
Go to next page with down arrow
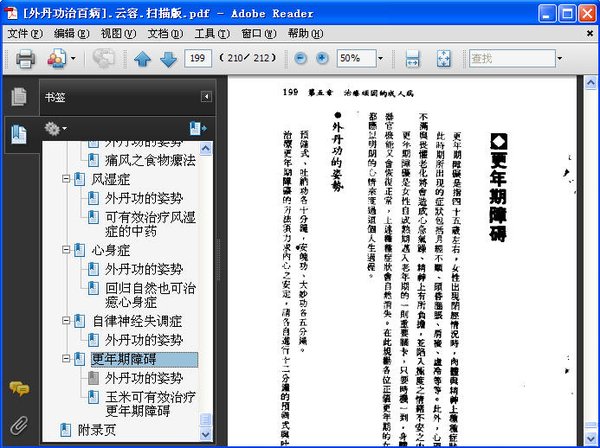[168, 59]
